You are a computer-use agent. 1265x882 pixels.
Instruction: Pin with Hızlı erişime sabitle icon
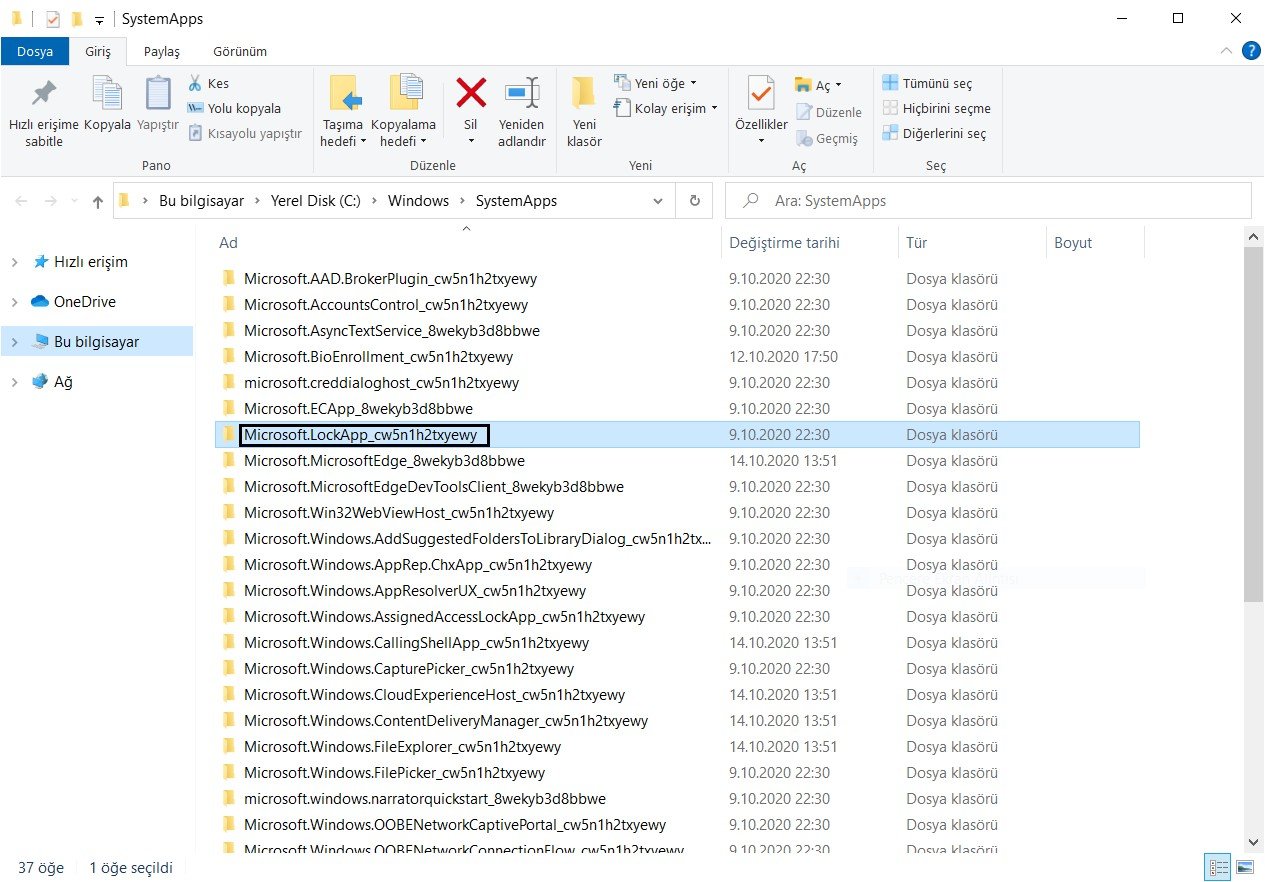tap(44, 93)
